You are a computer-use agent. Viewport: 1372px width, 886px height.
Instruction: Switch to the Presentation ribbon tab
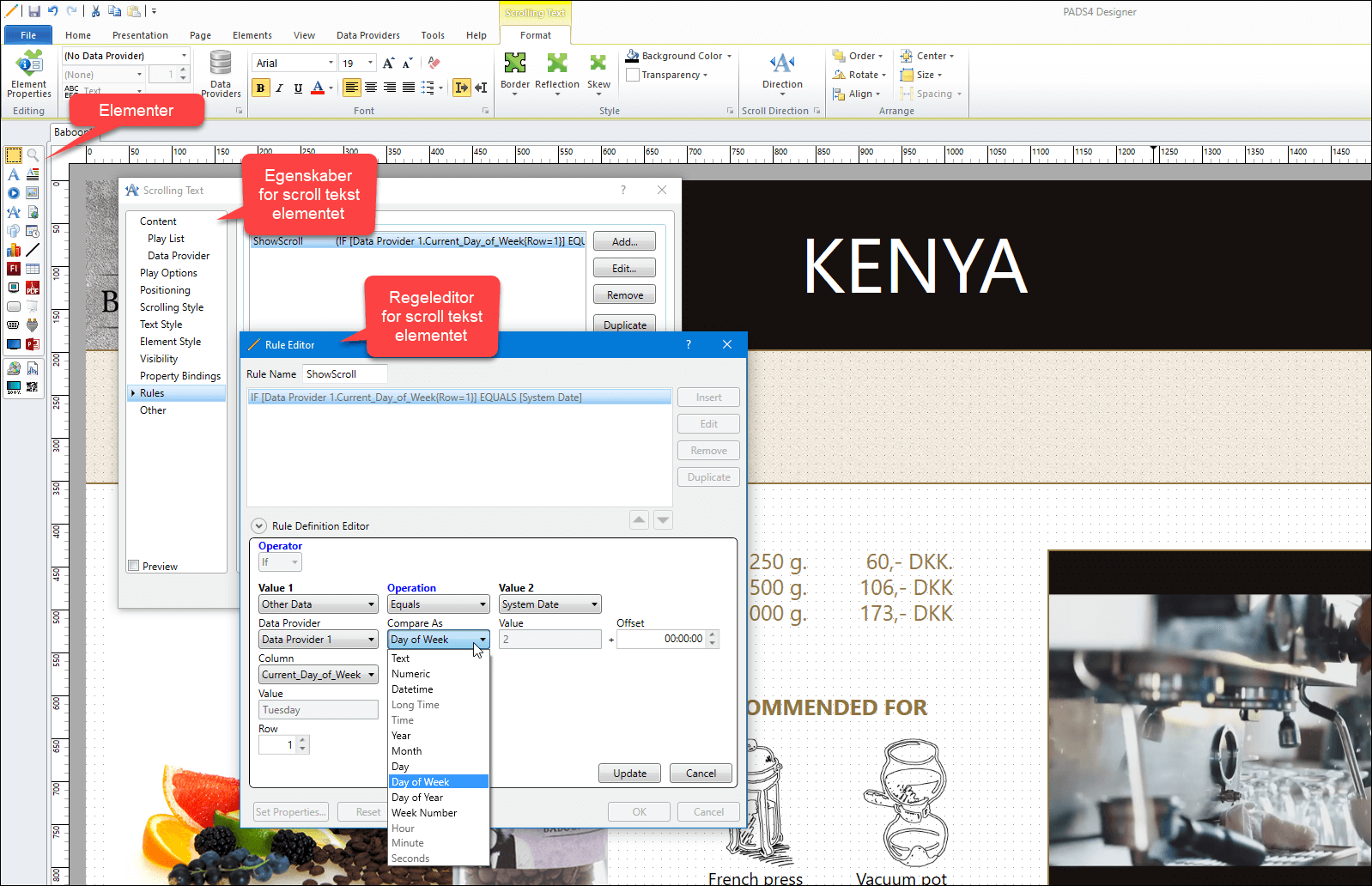[140, 35]
